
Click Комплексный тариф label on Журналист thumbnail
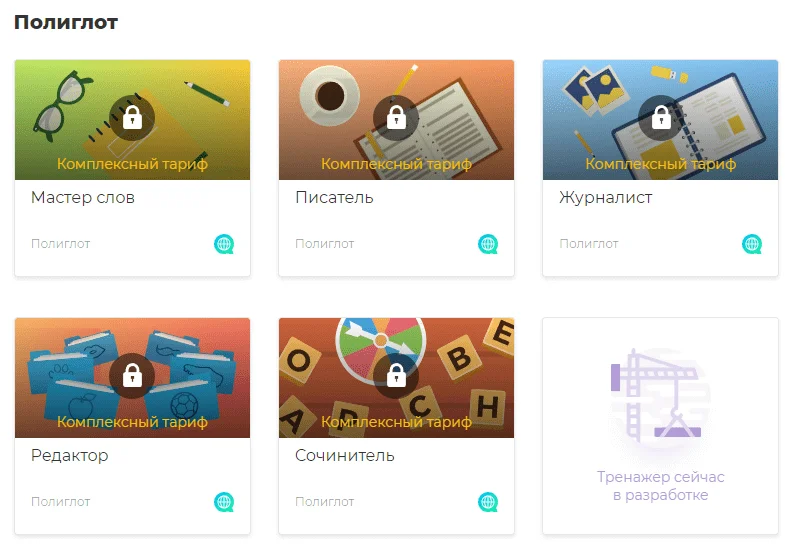(661, 164)
